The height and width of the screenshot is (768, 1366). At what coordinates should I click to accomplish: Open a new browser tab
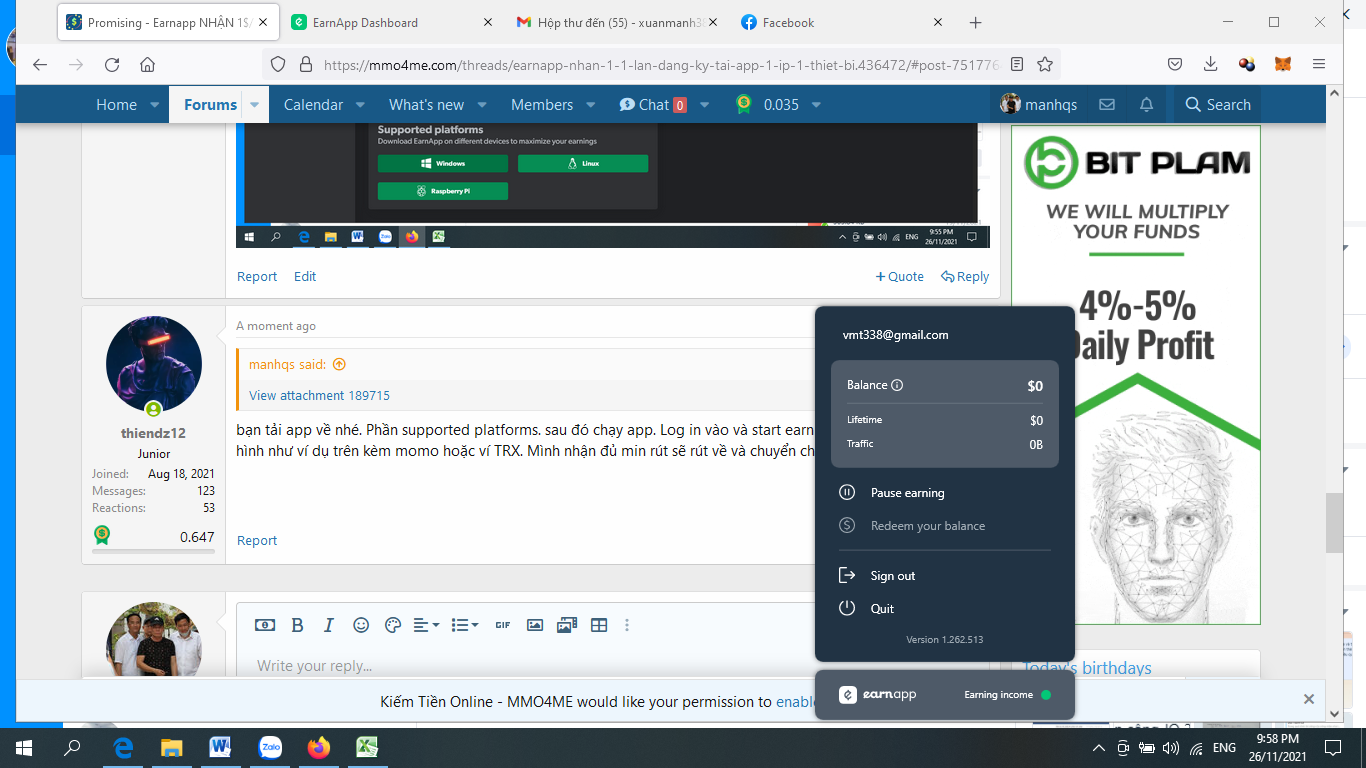tap(976, 22)
